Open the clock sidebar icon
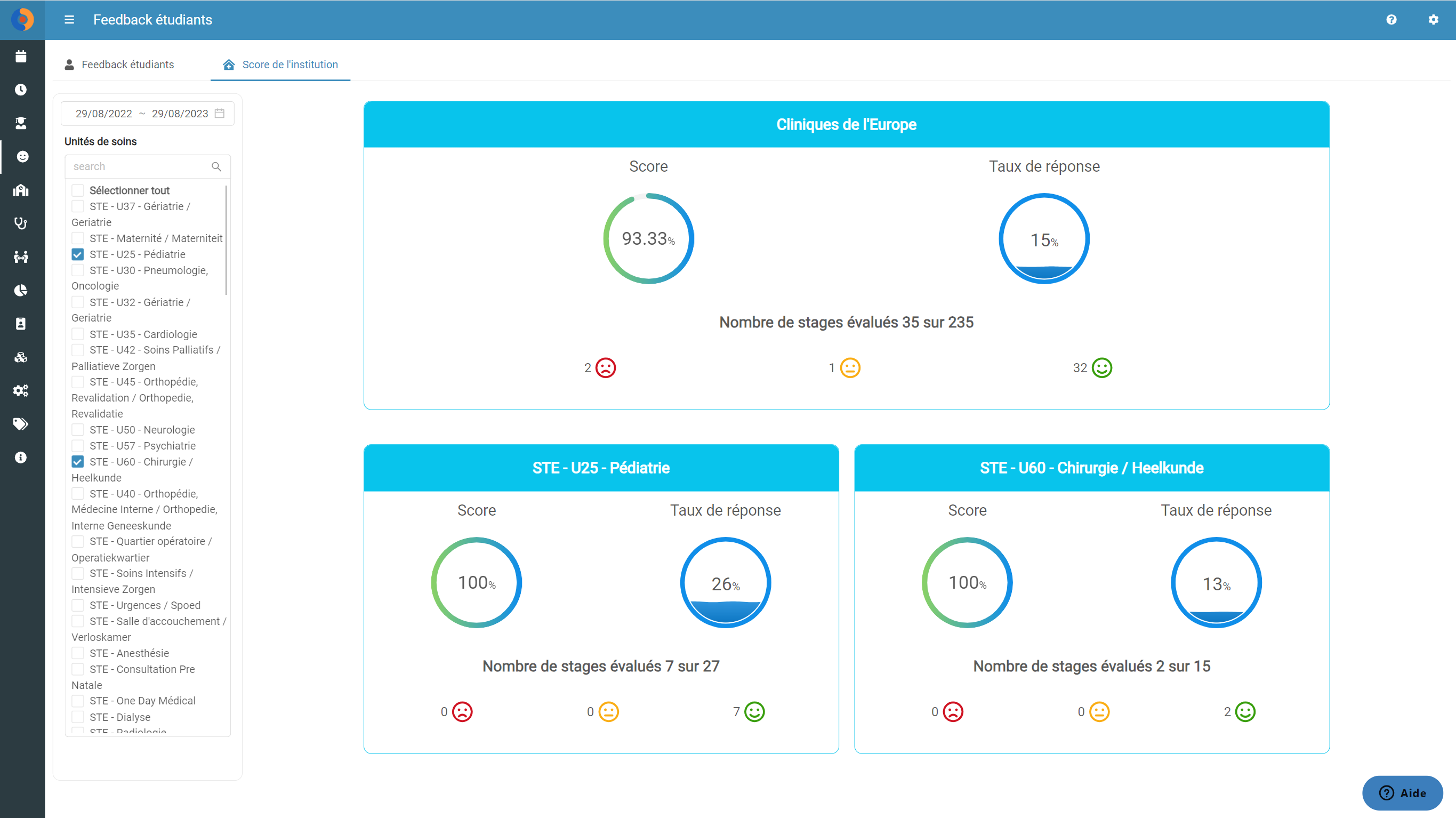This screenshot has height=818, width=1456. 21,89
